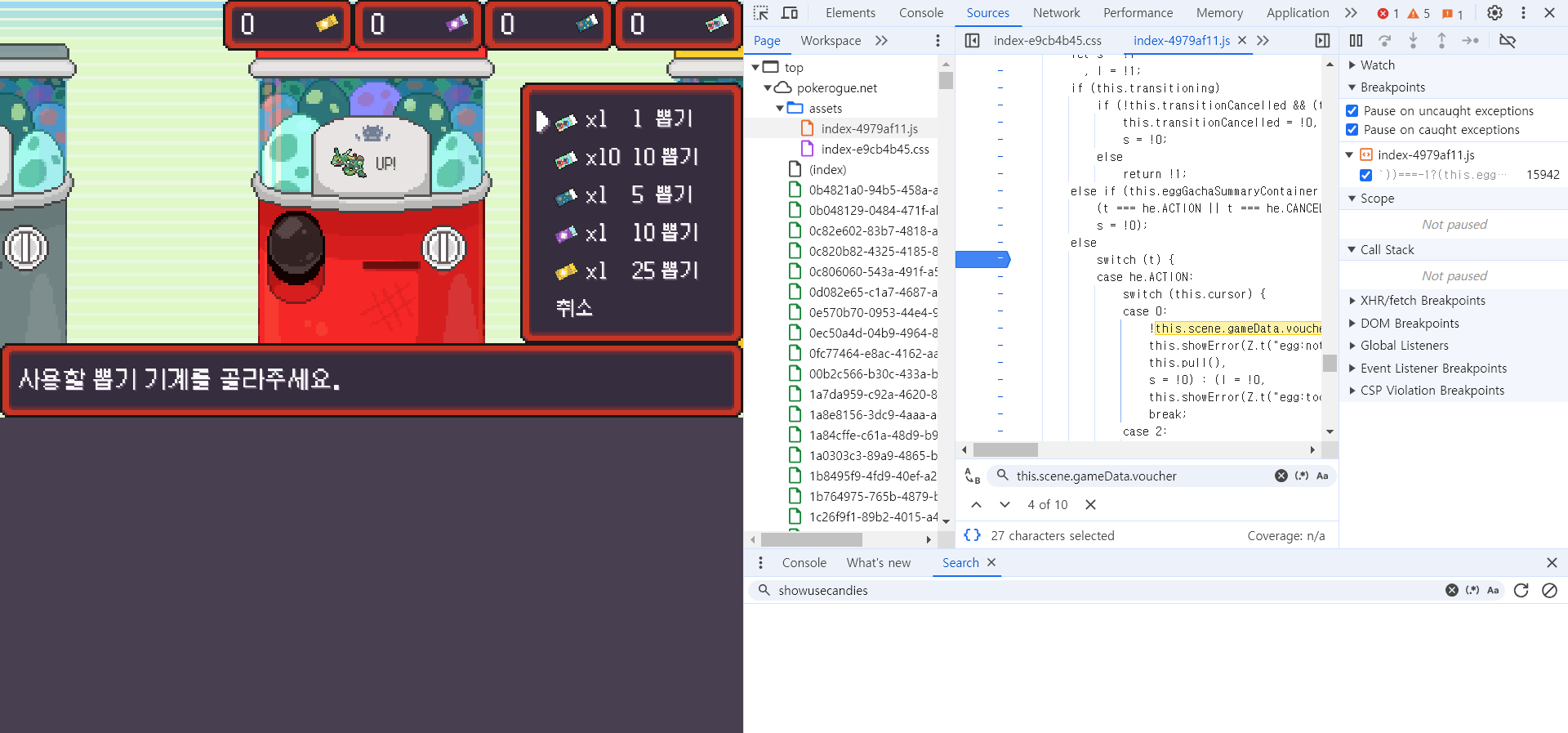Open the Performance tab
The height and width of the screenshot is (733, 1568).
(x=1138, y=13)
